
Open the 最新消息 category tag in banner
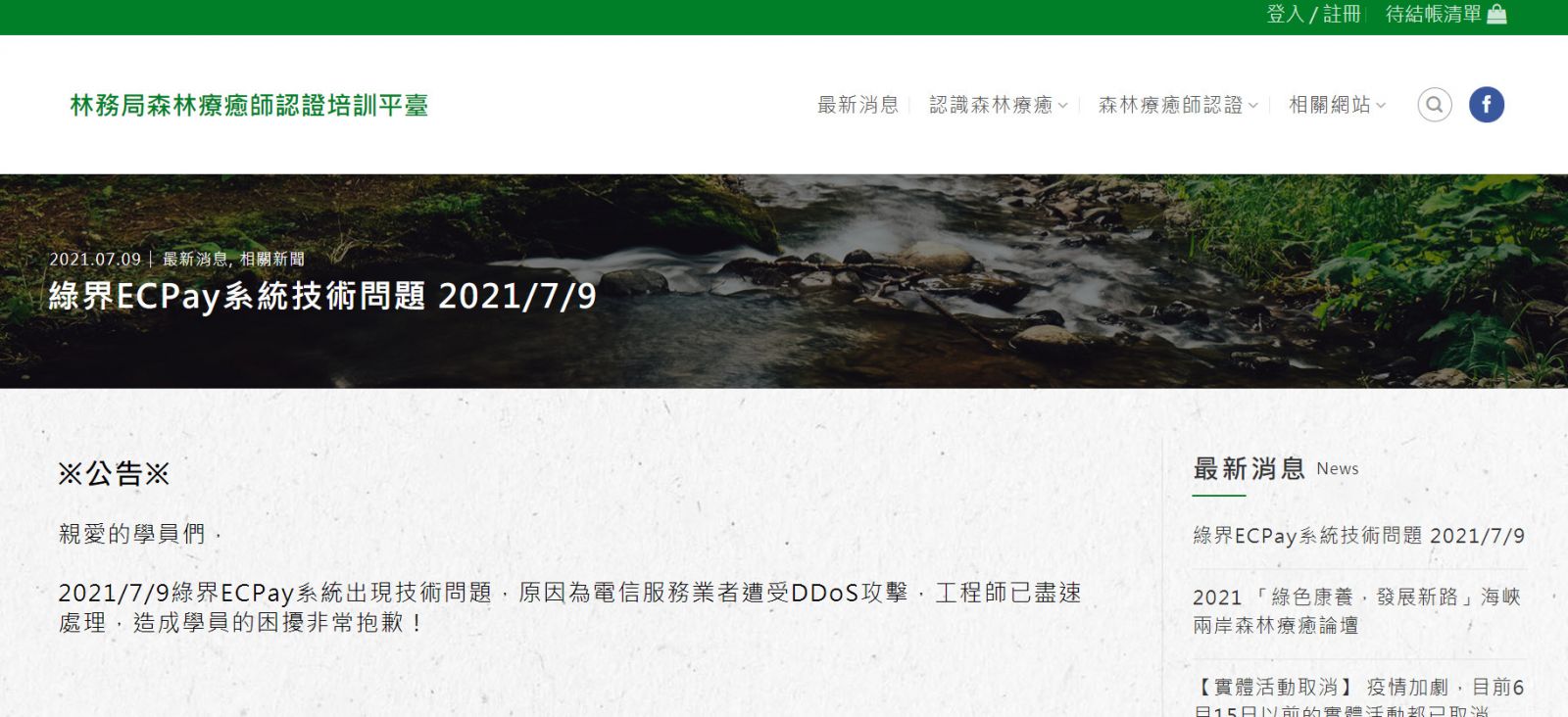195,260
